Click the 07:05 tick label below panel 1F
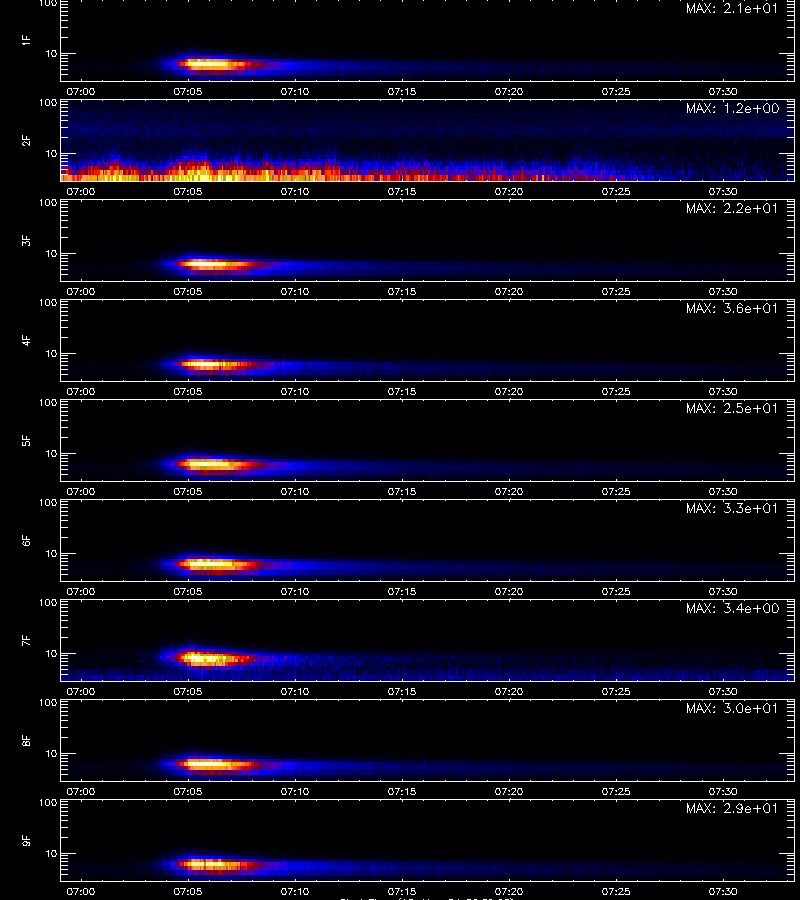The width and height of the screenshot is (800, 900). [x=188, y=91]
